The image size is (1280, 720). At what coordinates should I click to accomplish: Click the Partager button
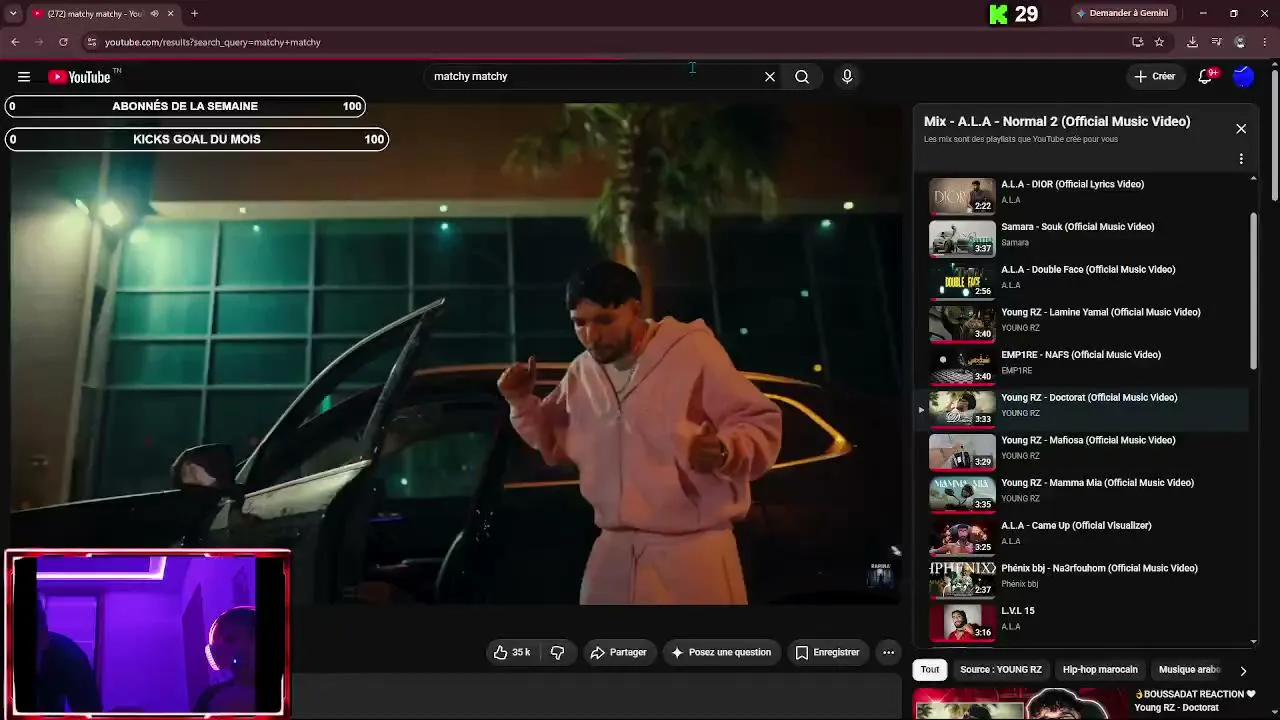pos(619,653)
